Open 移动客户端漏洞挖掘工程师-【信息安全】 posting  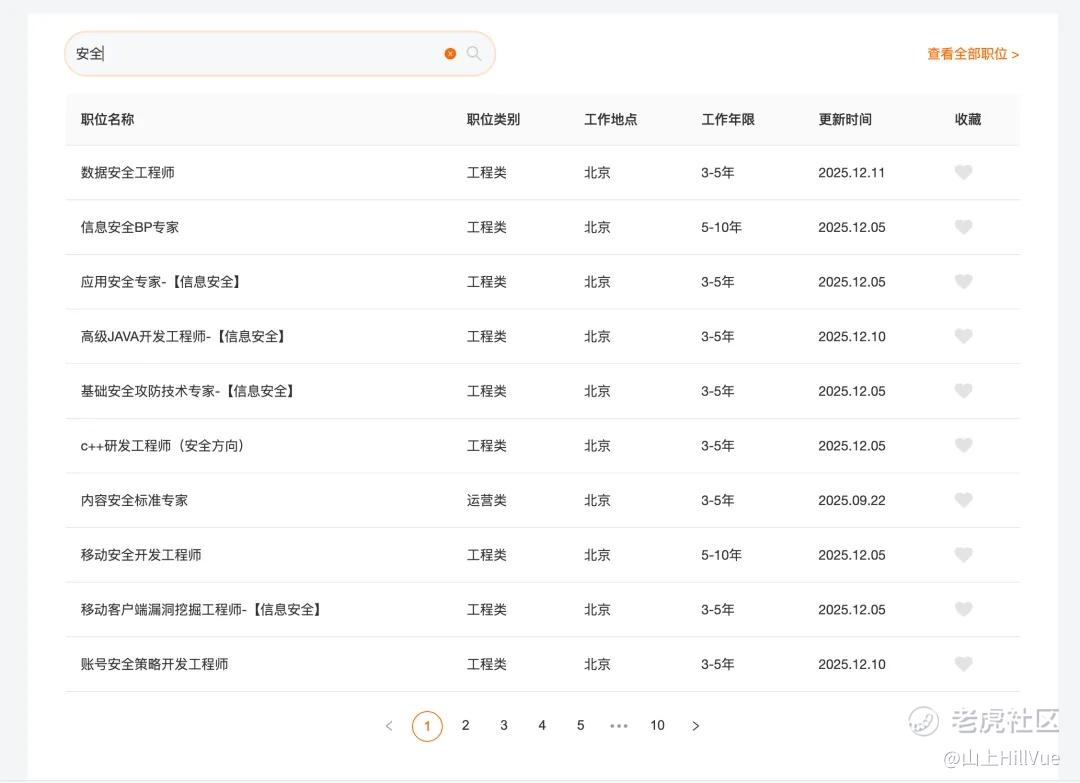click(x=201, y=609)
